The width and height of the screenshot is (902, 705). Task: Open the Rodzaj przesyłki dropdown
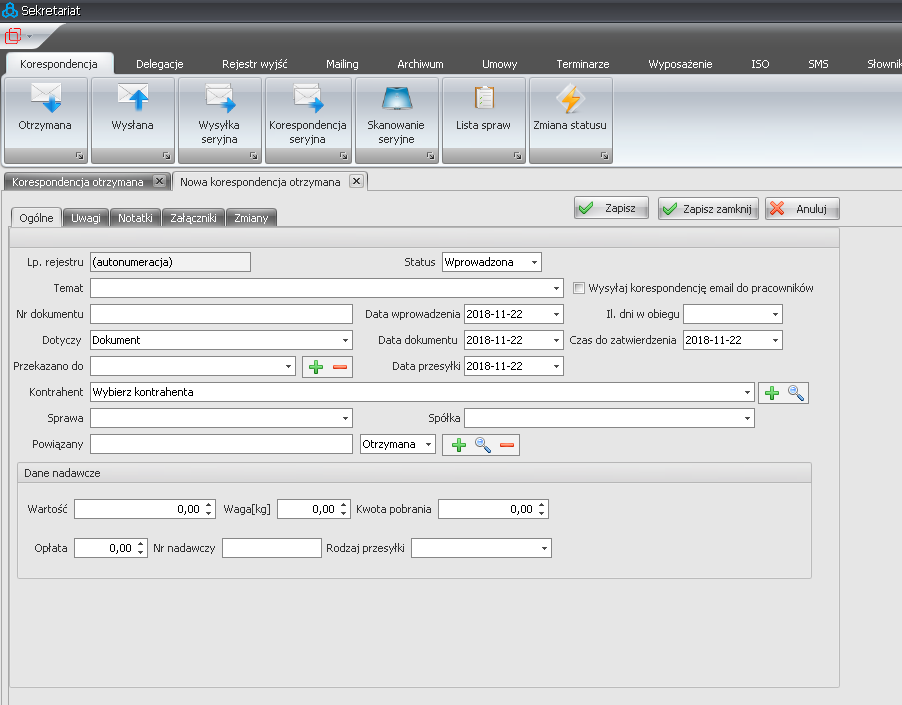click(544, 549)
